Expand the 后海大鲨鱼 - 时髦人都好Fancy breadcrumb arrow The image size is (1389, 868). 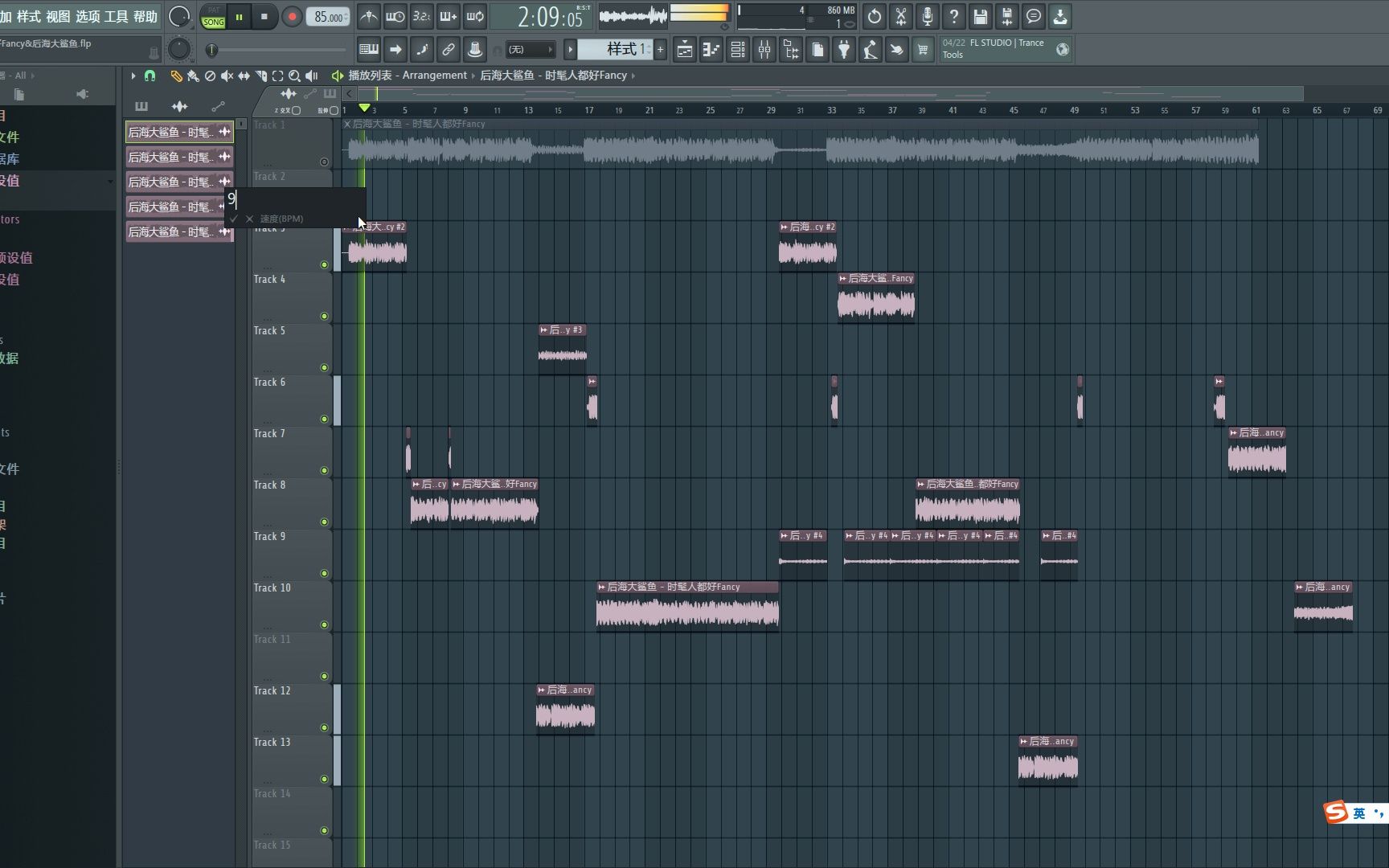(633, 76)
